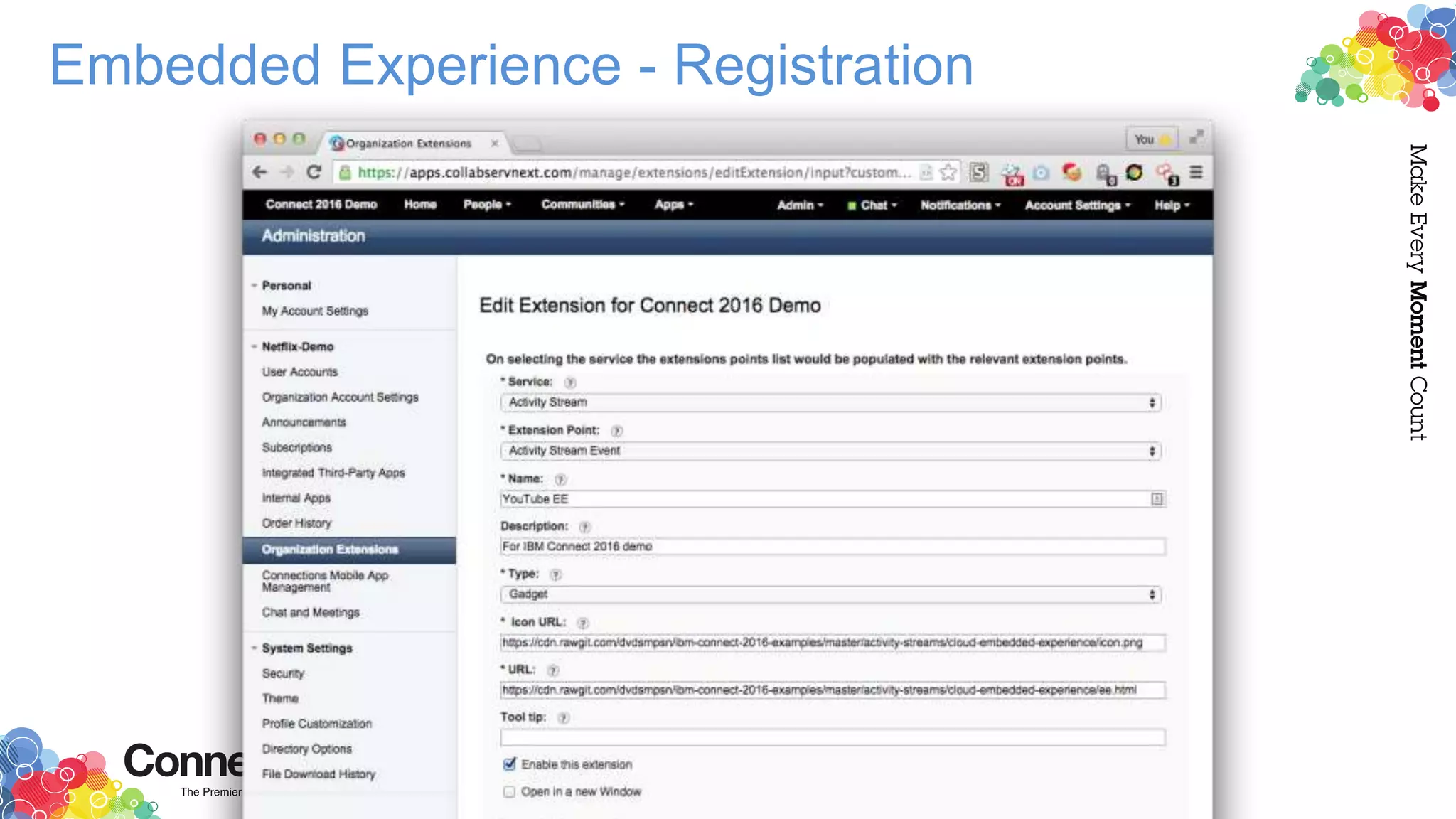Open Connections Mobile App Management
This screenshot has height=819, width=1456.
(325, 581)
